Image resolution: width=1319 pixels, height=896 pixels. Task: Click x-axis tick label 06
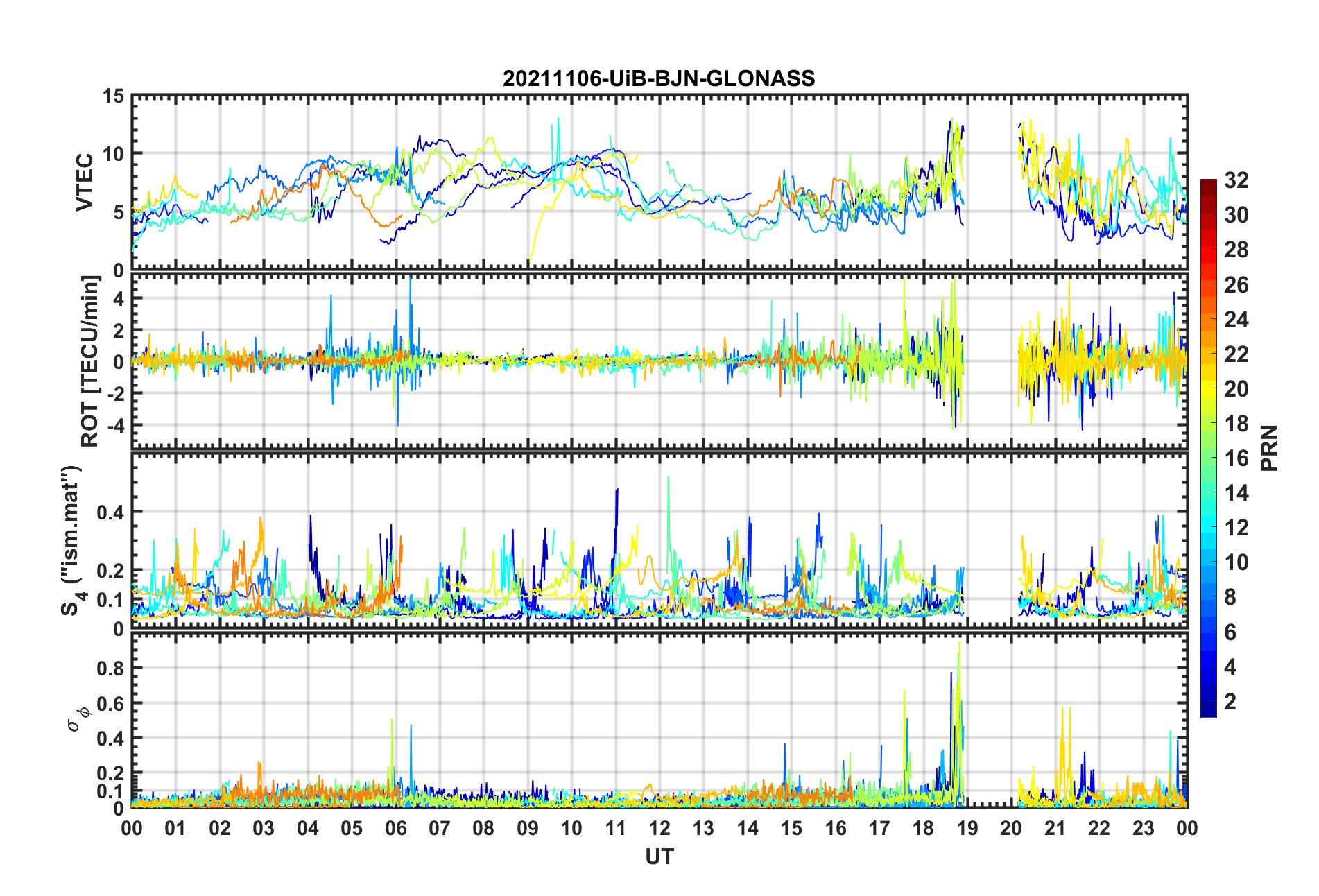pos(395,828)
